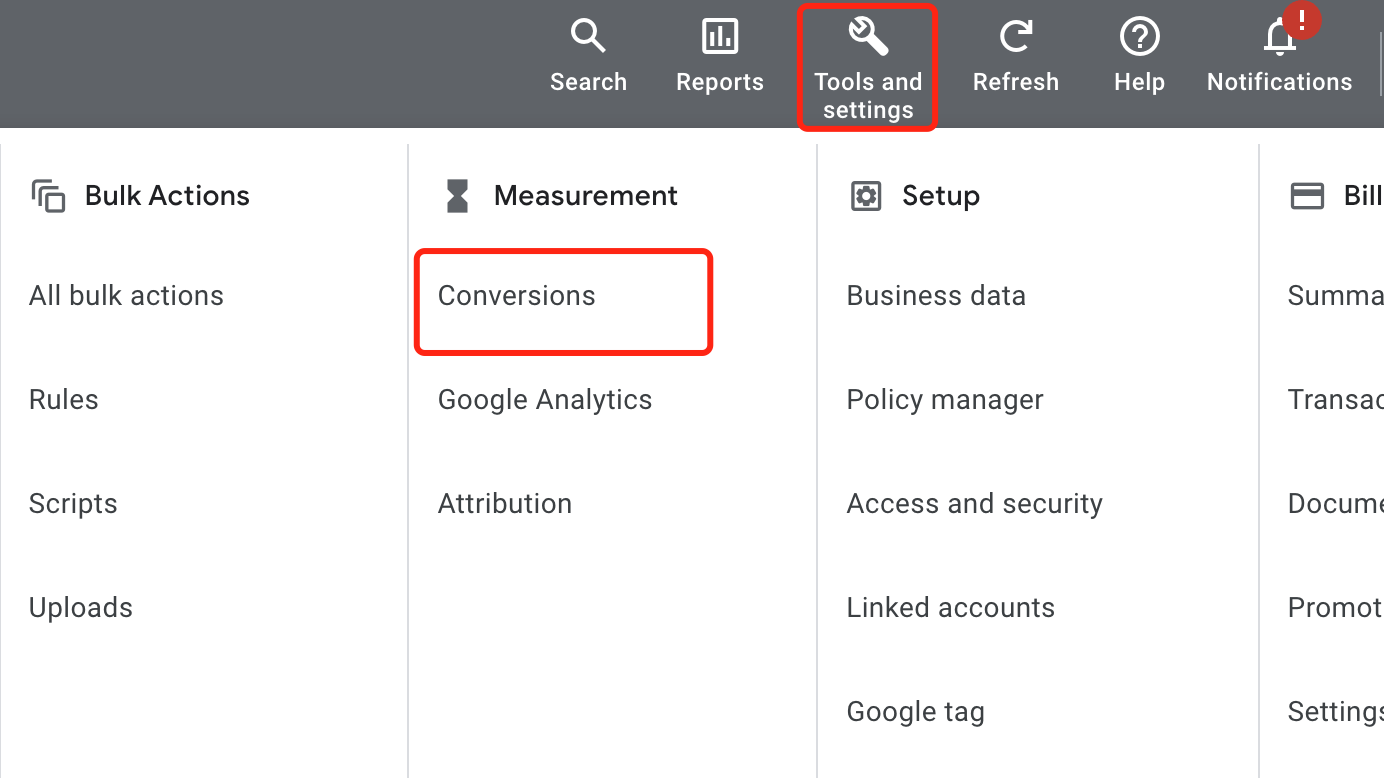Screen dimensions: 1384x778
Task: Open Access and security settings
Action: pos(974,504)
